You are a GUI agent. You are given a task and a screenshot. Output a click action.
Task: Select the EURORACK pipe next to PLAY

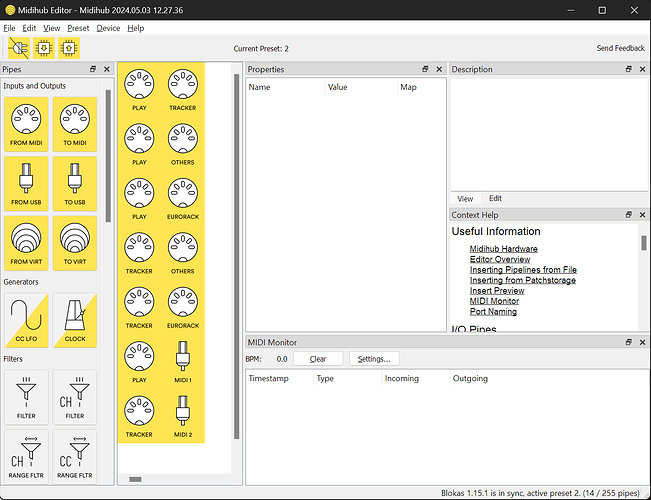(183, 199)
